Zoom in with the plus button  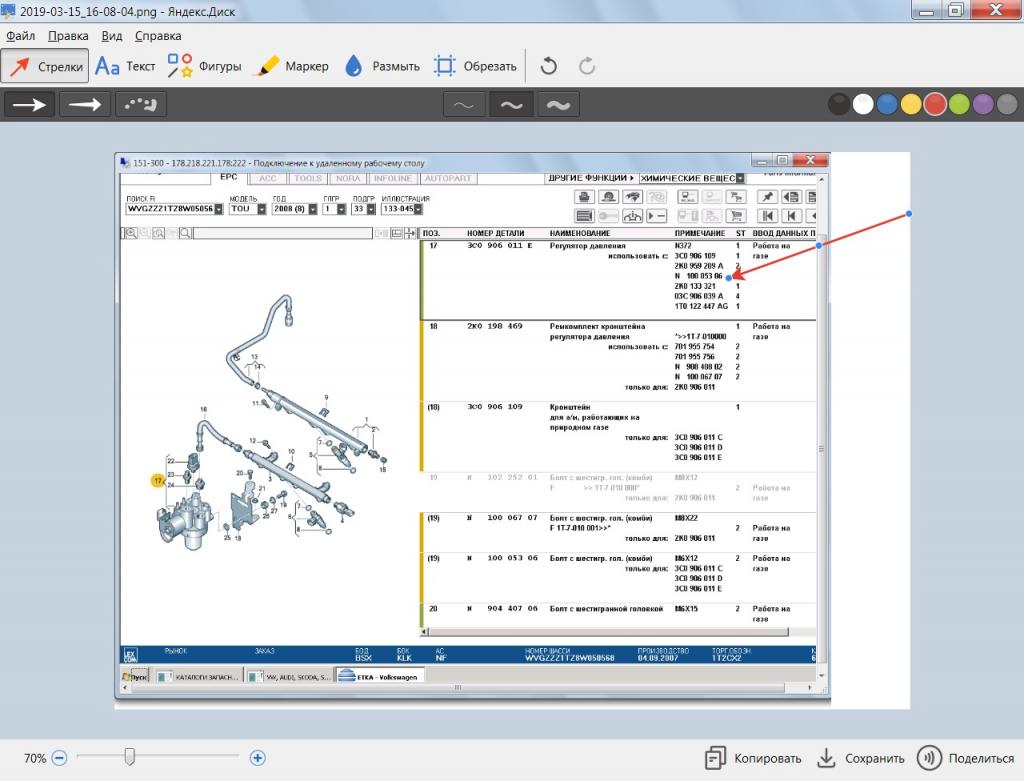pos(258,758)
